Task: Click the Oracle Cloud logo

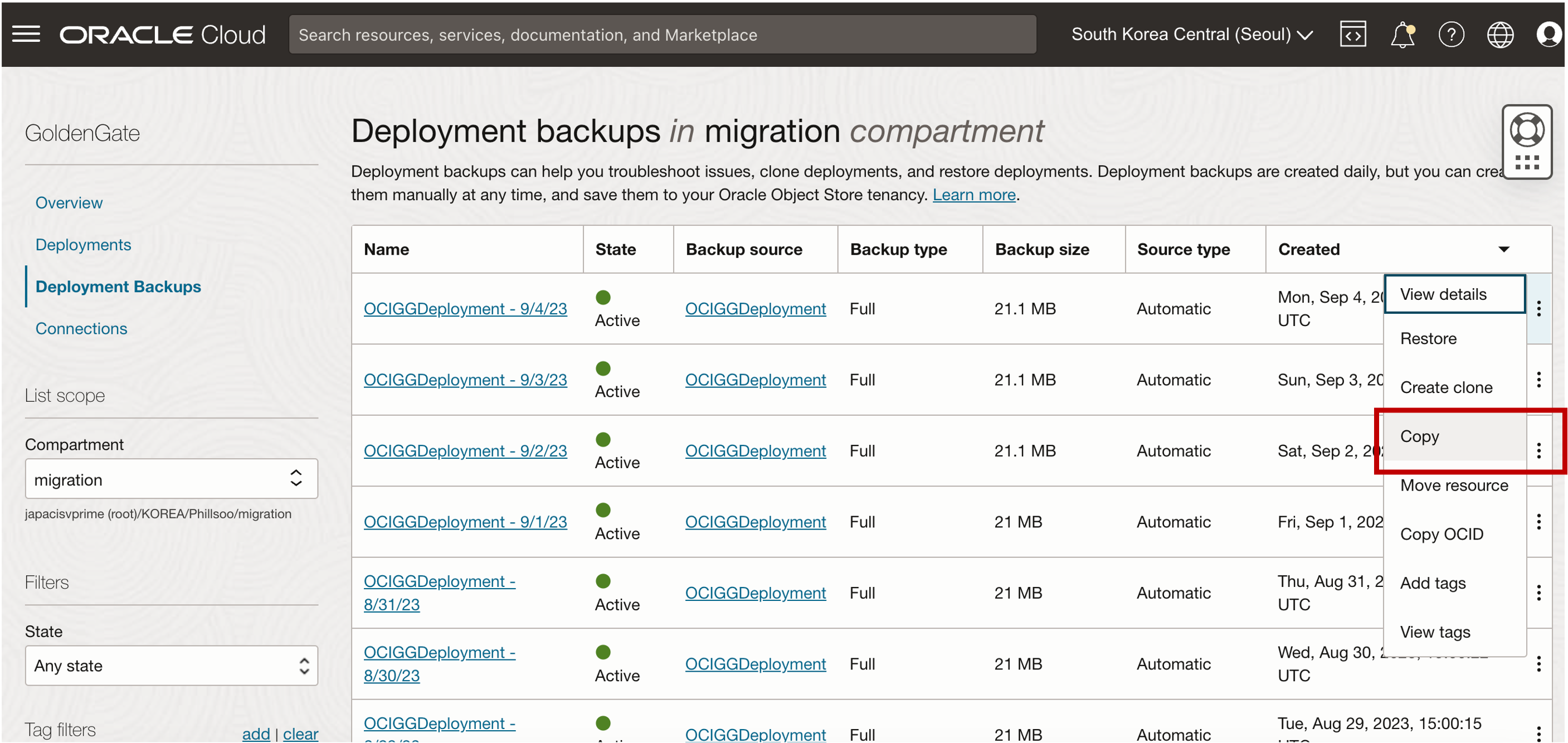Action: click(x=163, y=35)
